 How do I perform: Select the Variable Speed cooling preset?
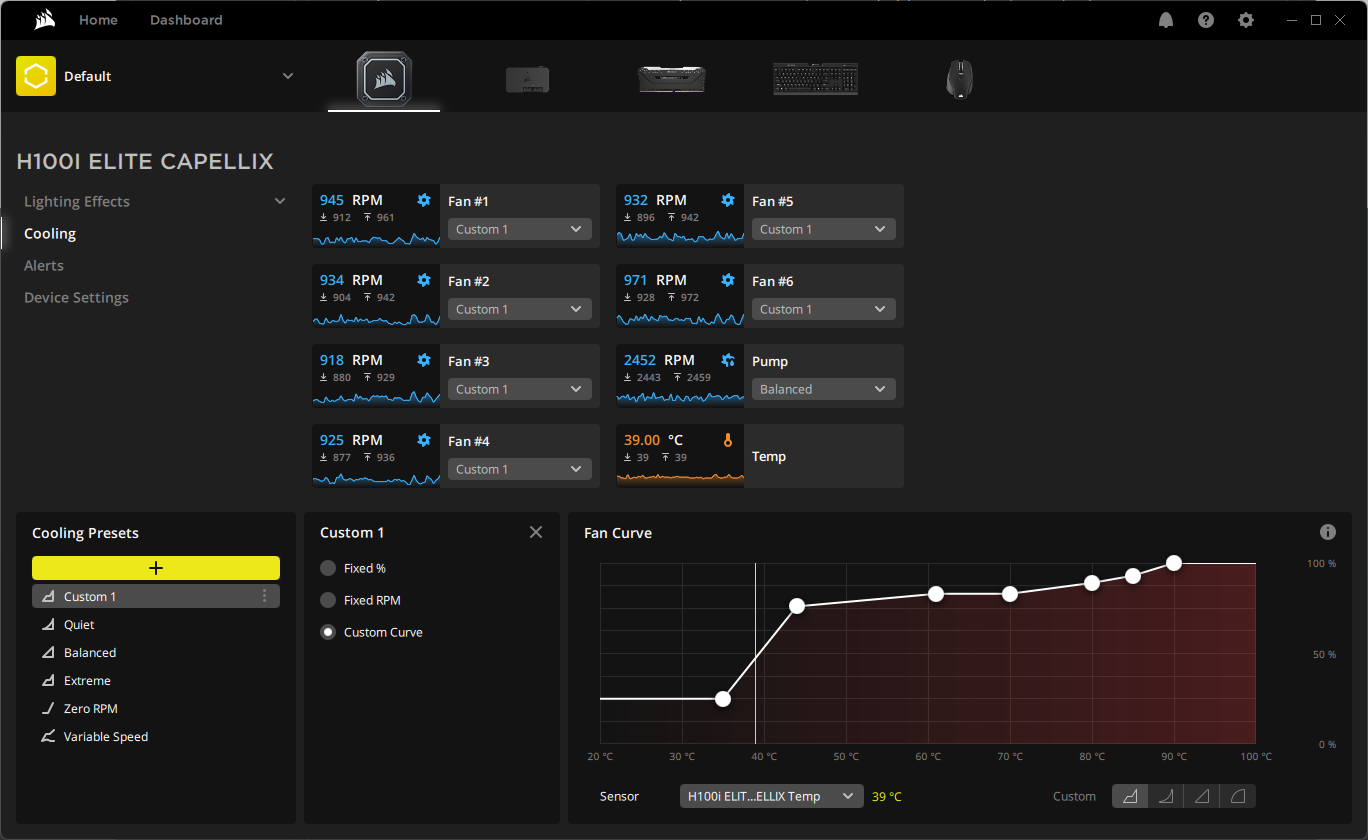(156, 736)
